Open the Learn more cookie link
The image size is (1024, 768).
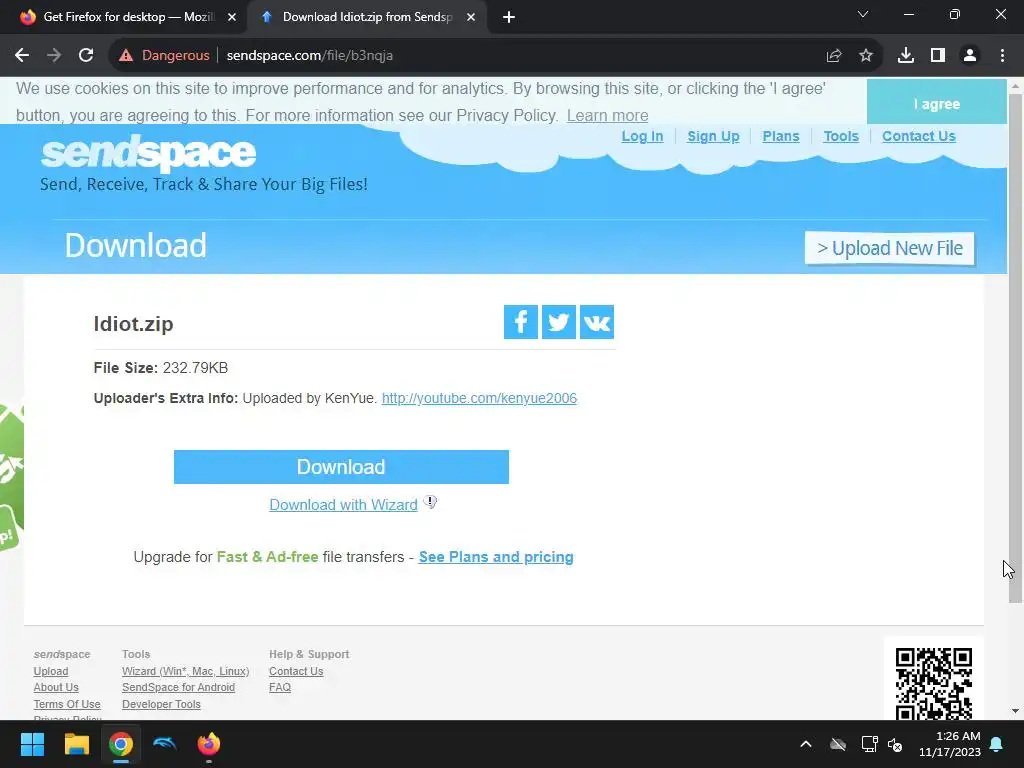(607, 116)
